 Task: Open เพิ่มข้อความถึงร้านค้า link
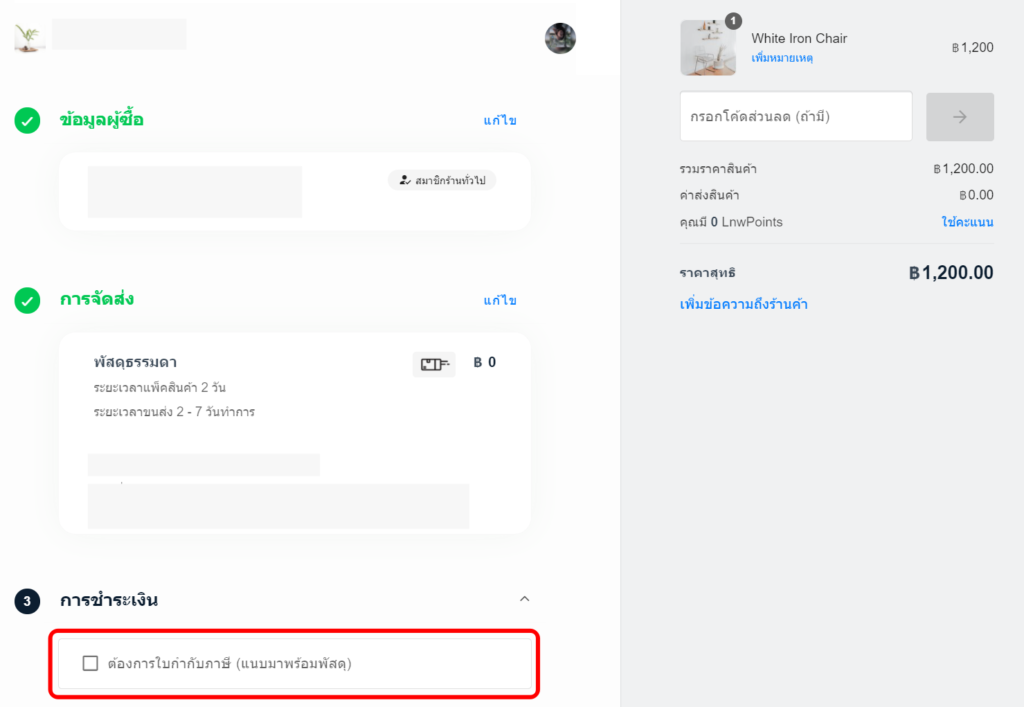[743, 304]
